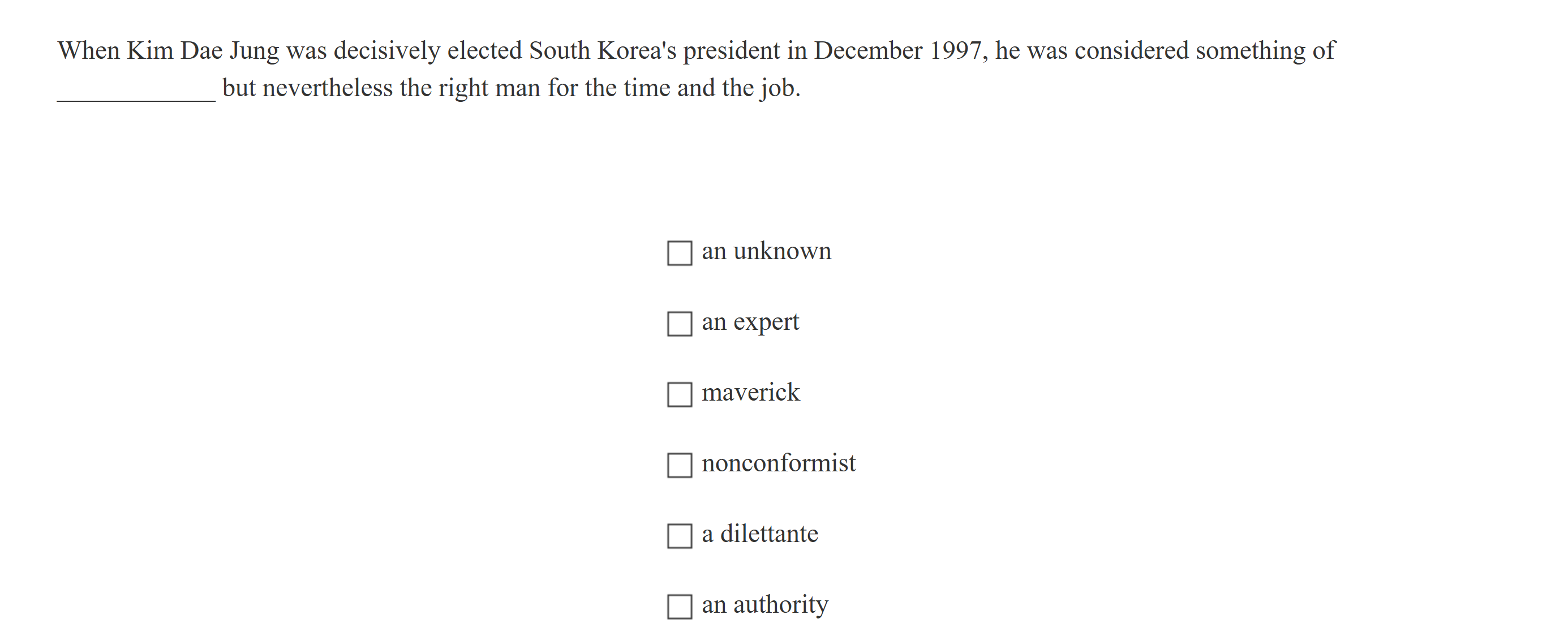Choose the 'maverick' option label
Image resolution: width=1568 pixels, height=636 pixels.
[x=750, y=393]
